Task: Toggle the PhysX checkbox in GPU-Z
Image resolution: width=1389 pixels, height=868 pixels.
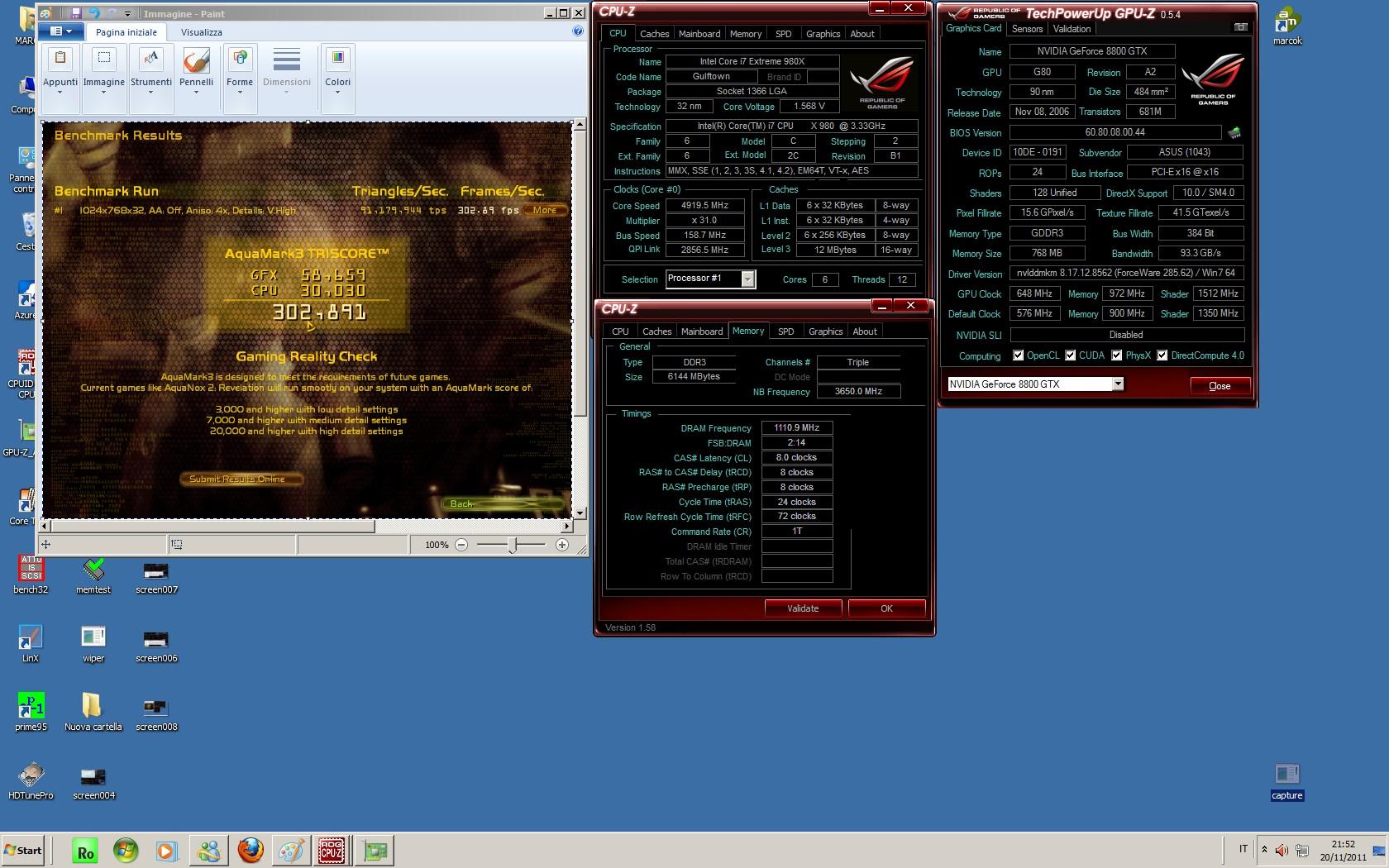Action: click(1117, 355)
